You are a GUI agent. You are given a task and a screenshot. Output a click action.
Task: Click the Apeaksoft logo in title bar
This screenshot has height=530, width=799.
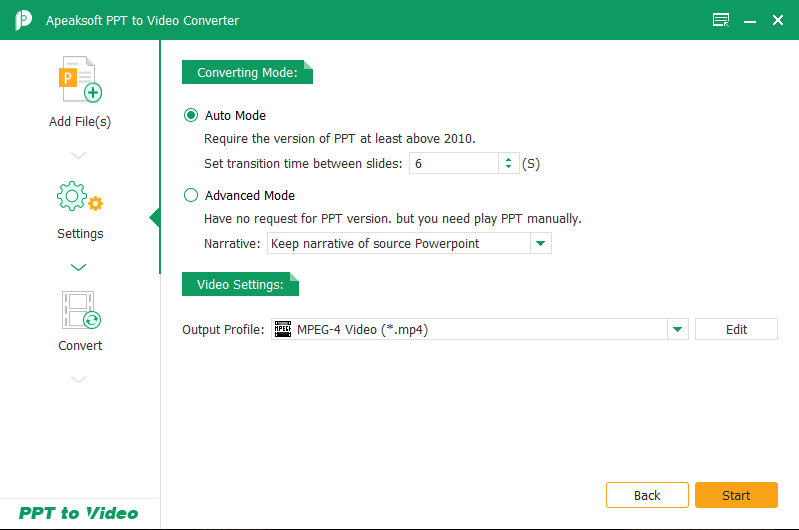(23, 20)
